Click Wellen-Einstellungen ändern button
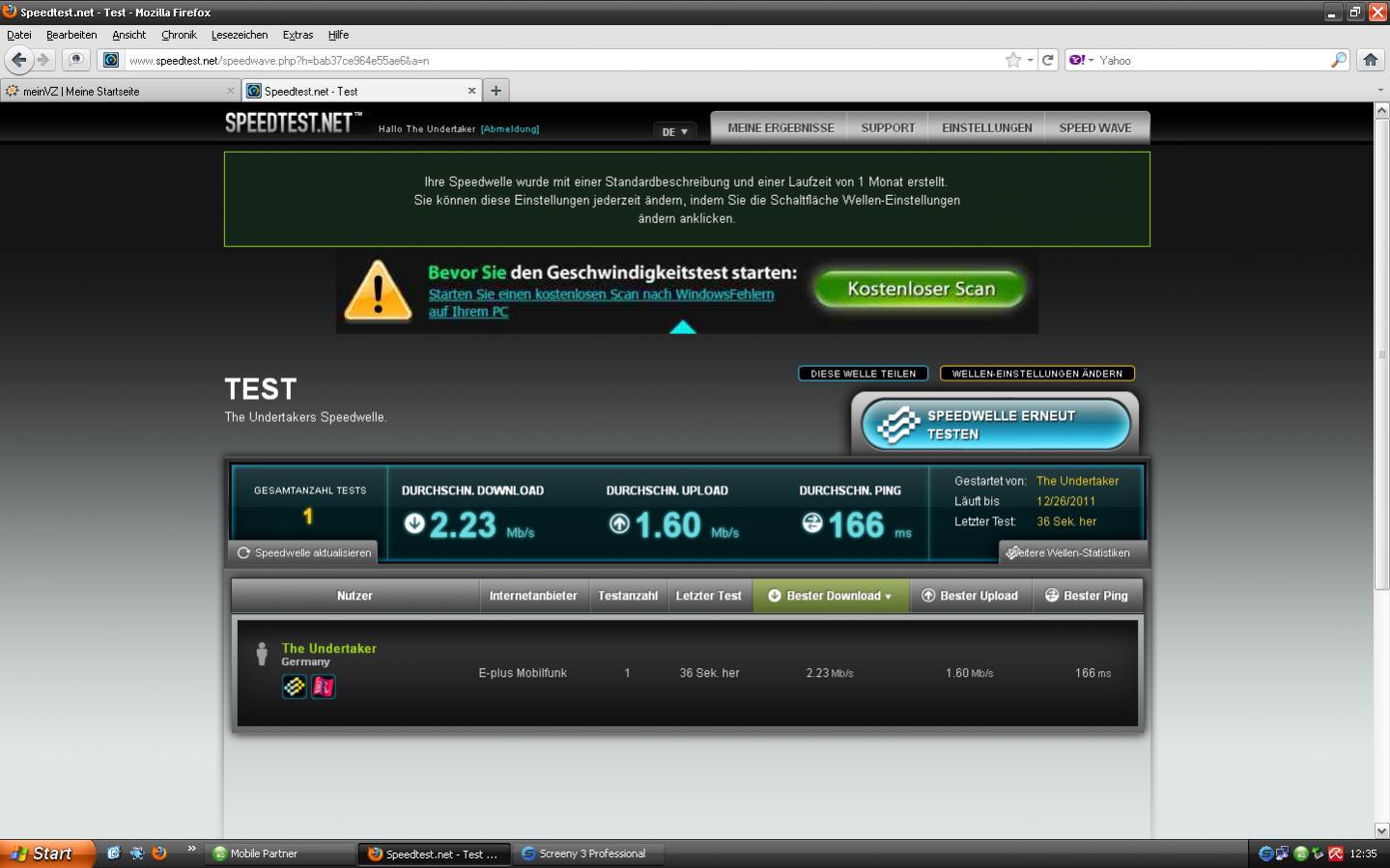1390x868 pixels. (1036, 374)
